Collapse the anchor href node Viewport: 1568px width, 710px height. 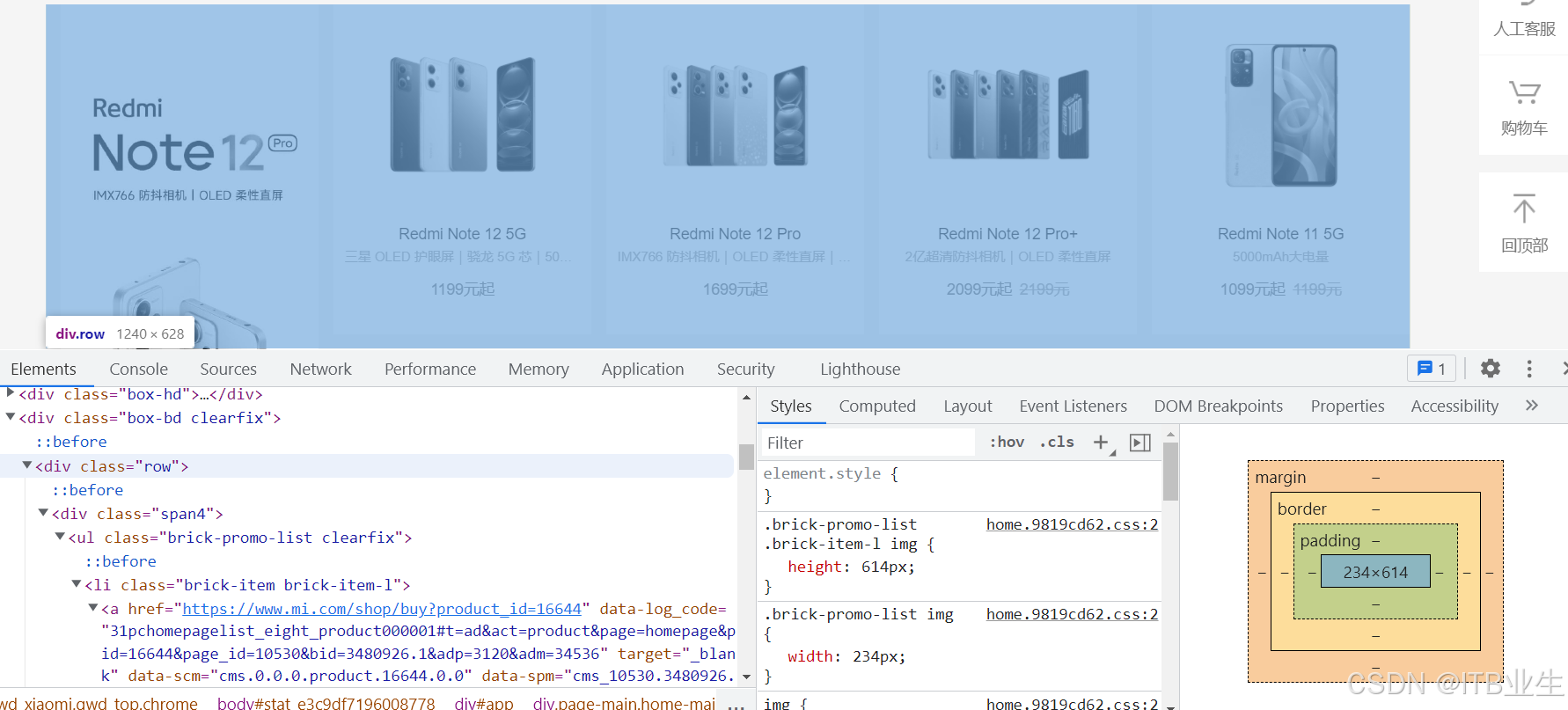coord(92,608)
